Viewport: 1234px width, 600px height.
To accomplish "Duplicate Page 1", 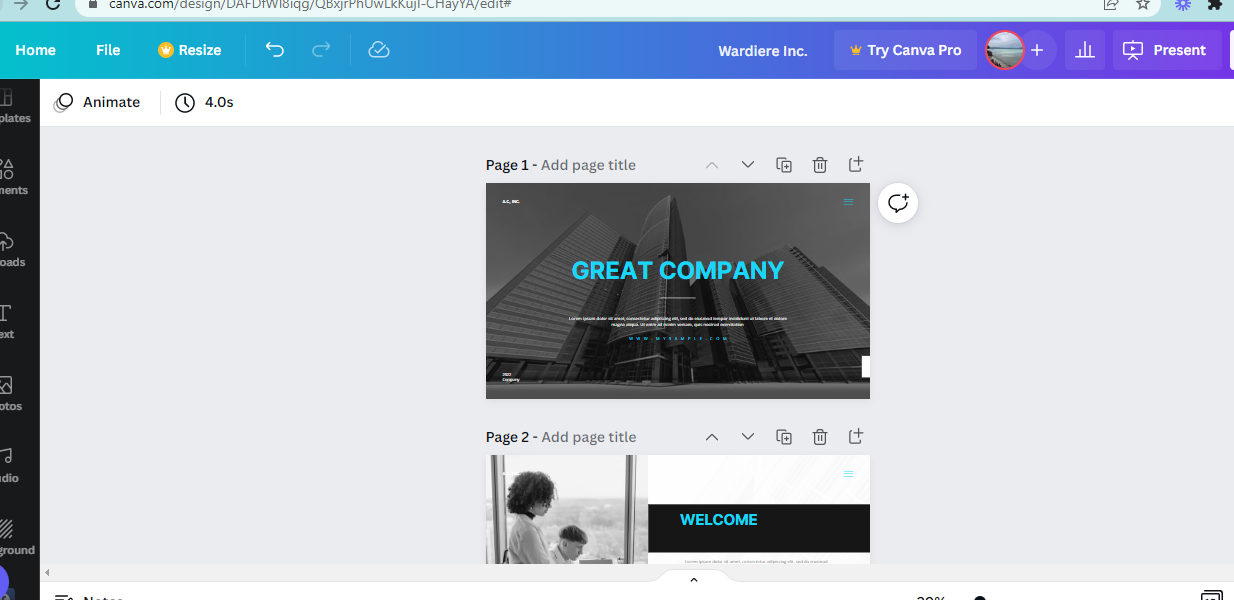I will 784,165.
